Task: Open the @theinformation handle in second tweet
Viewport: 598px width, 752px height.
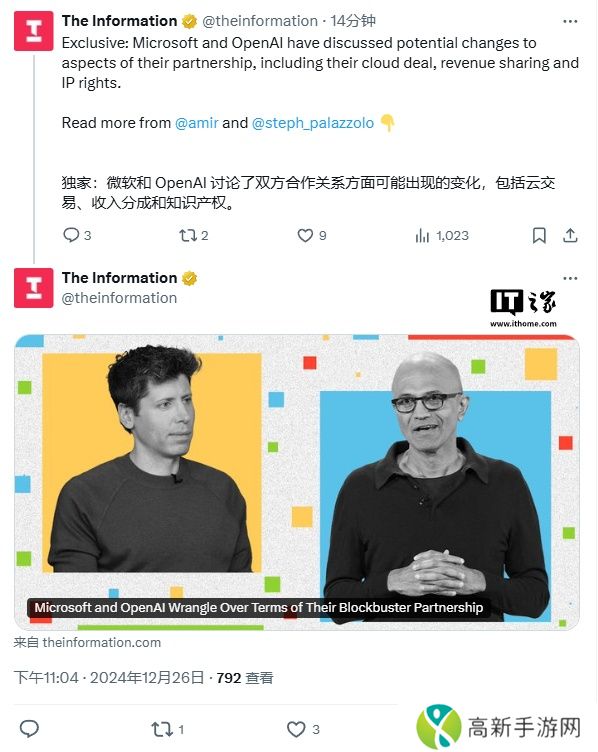Action: [119, 298]
